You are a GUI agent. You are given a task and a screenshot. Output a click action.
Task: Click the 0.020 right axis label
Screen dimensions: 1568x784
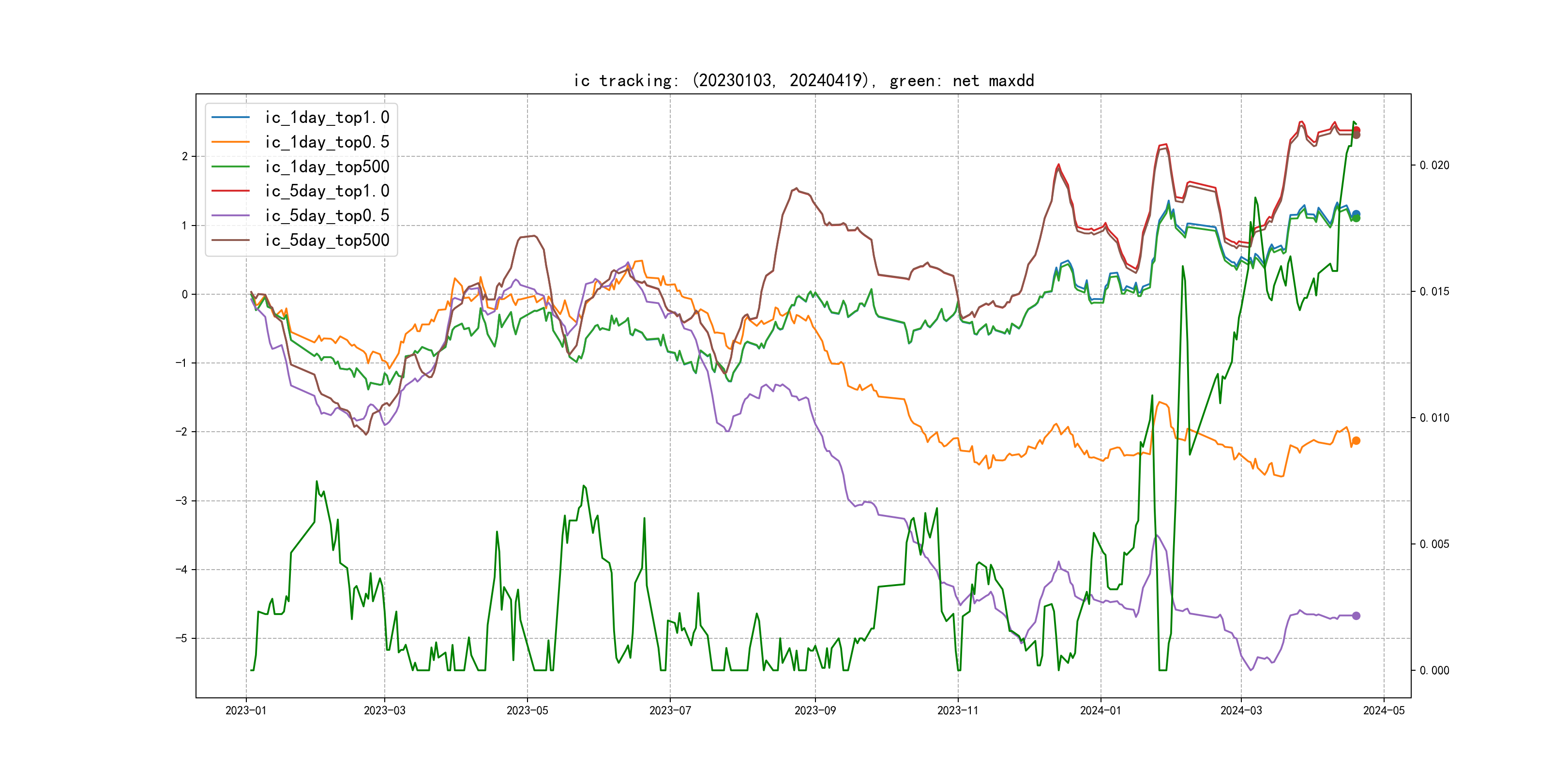pos(1434,166)
